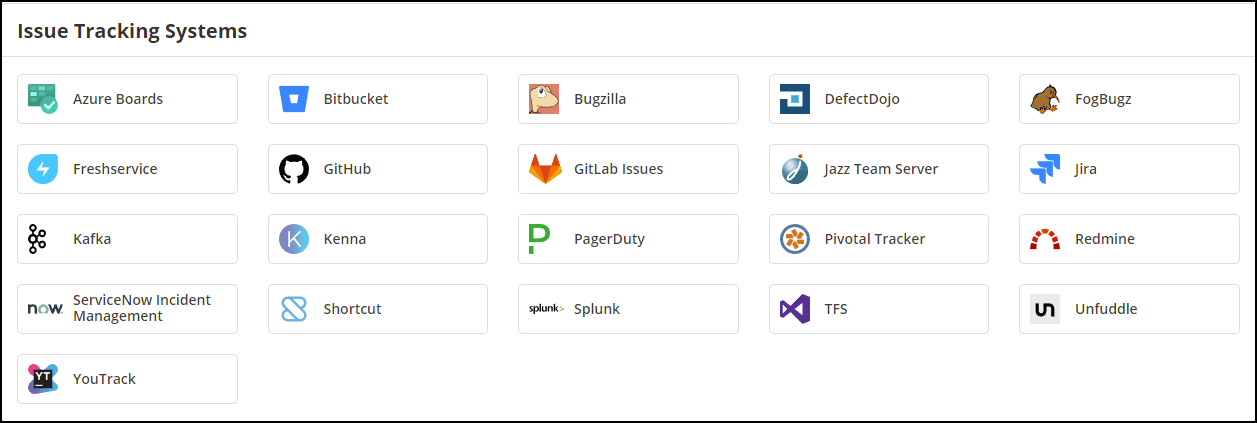This screenshot has width=1257, height=423.
Task: Click the GitHub octocat icon
Action: pyautogui.click(x=294, y=169)
